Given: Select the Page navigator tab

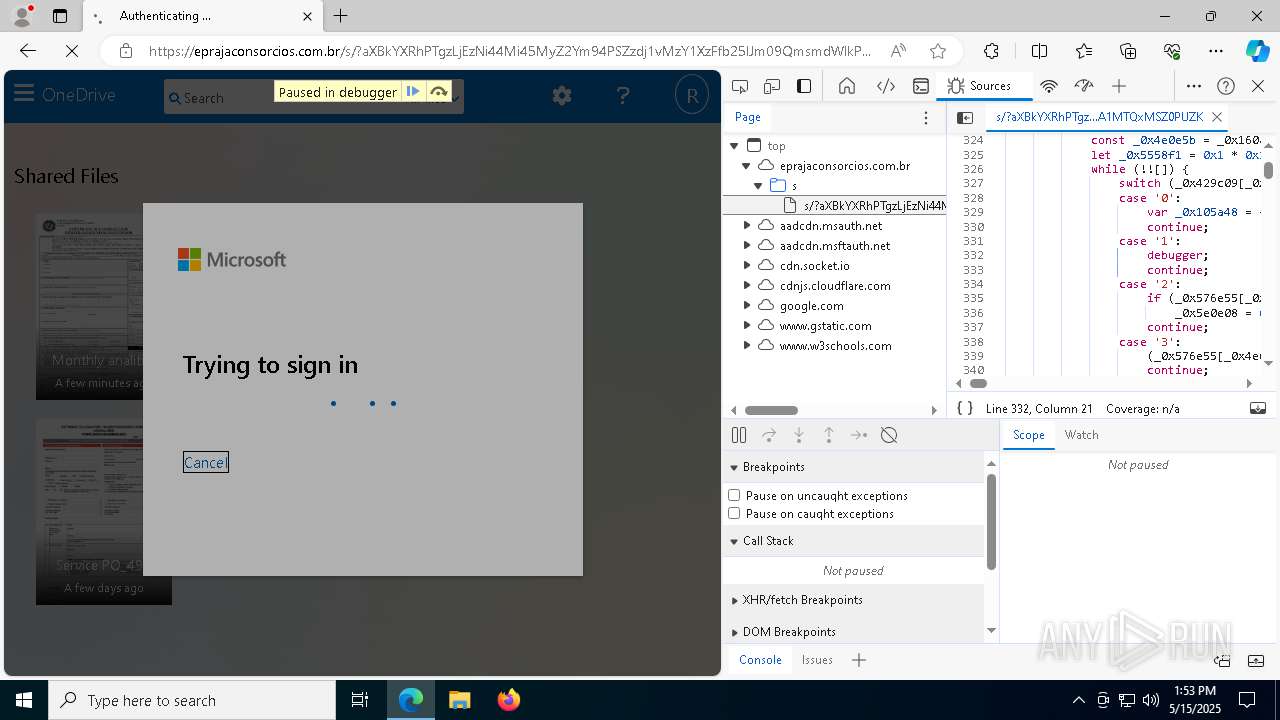Looking at the screenshot, I should pyautogui.click(x=748, y=117).
